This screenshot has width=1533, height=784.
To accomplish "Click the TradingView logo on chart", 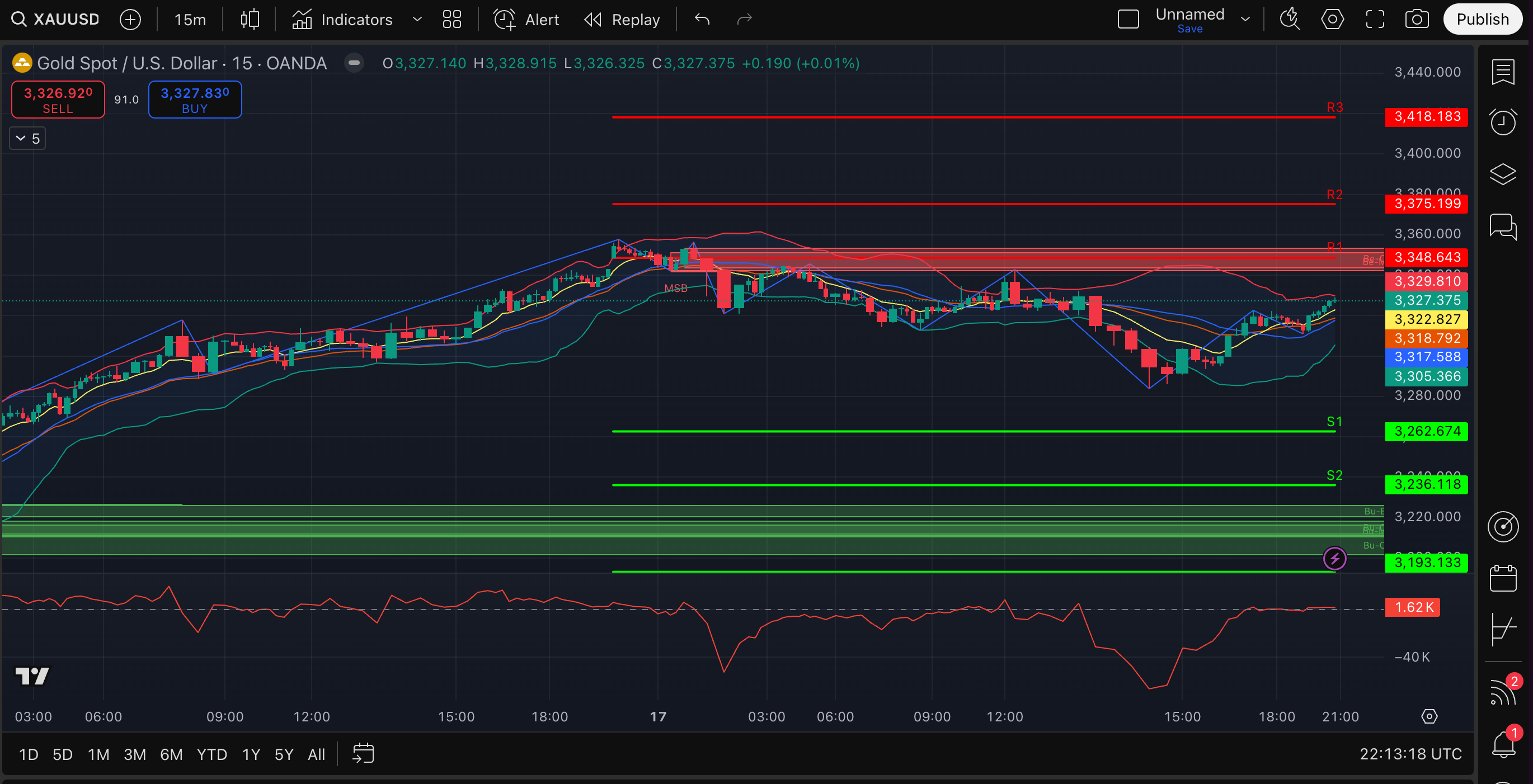I will [32, 676].
